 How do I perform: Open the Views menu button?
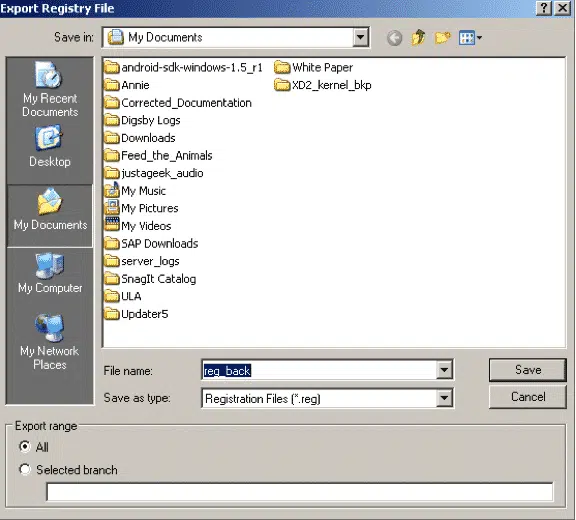[x=470, y=38]
